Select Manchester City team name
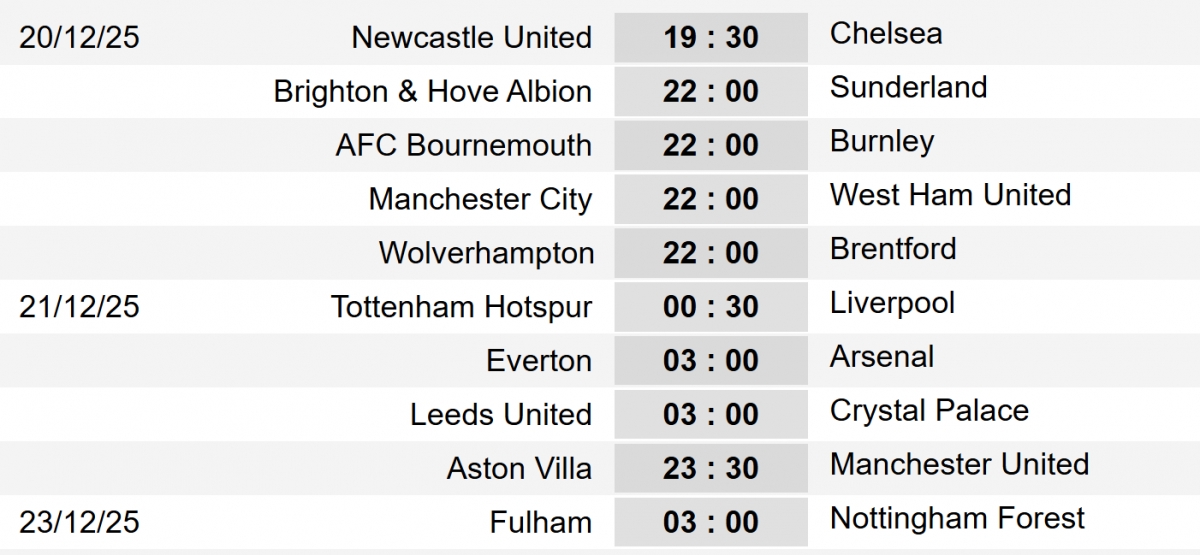Screen dimensions: 1200x555 480,200
